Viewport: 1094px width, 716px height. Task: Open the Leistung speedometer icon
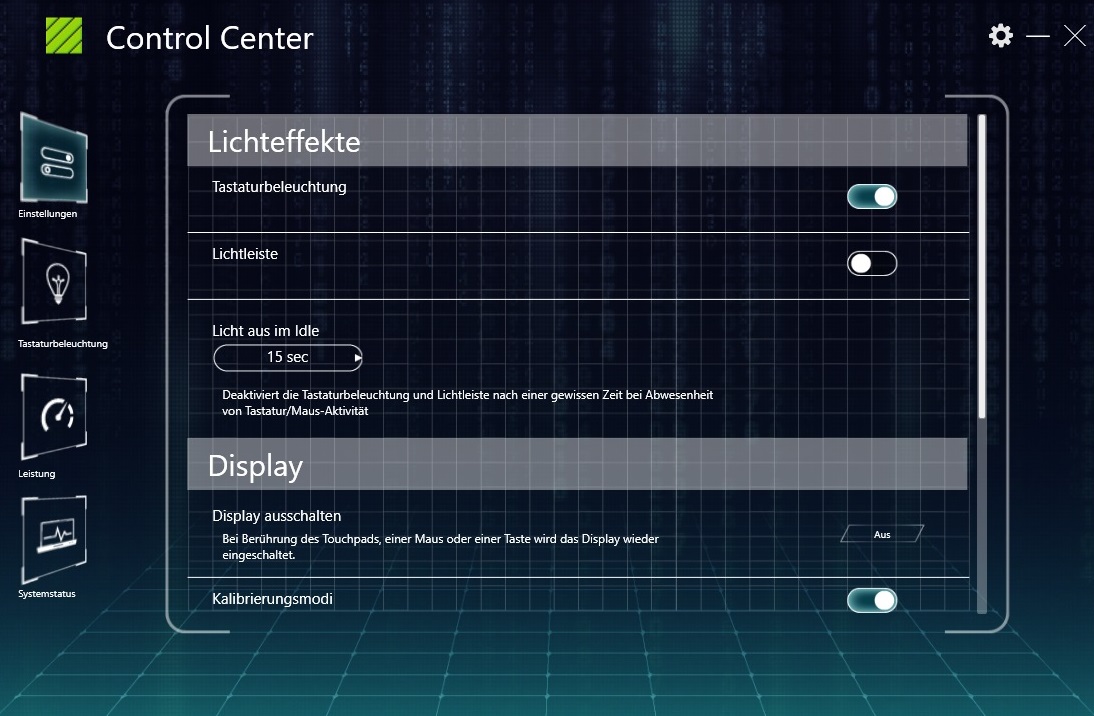click(x=54, y=416)
